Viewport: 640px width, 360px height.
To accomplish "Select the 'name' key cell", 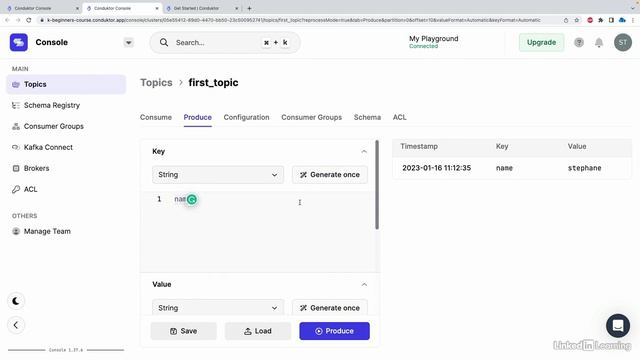I will [504, 168].
